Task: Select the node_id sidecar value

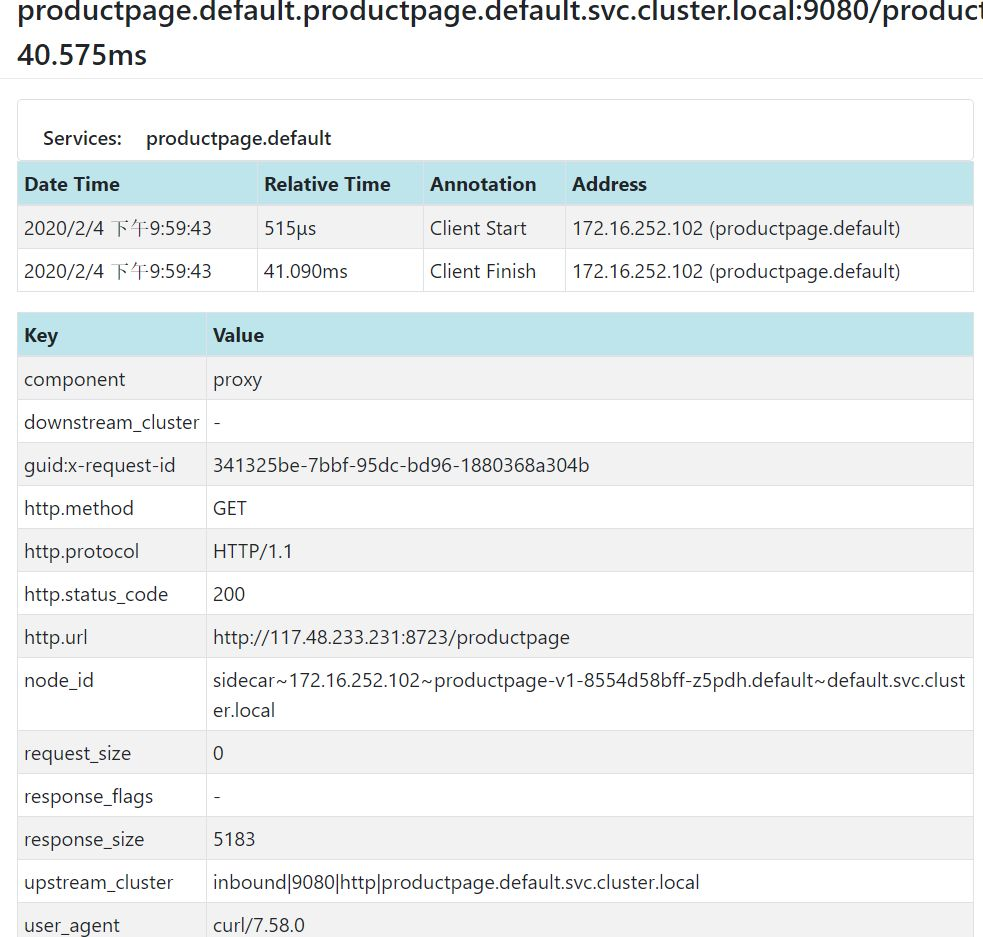Action: (x=589, y=694)
